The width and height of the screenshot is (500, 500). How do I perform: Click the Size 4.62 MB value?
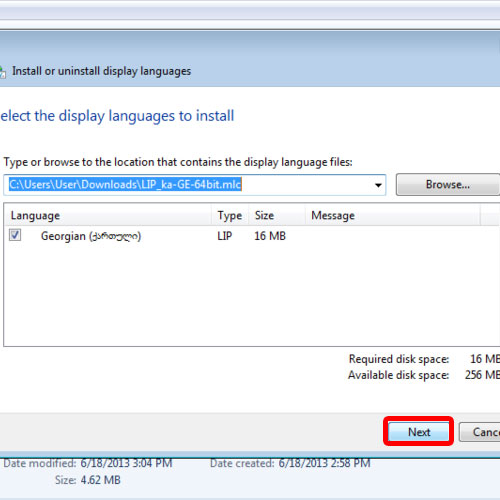click(x=100, y=480)
